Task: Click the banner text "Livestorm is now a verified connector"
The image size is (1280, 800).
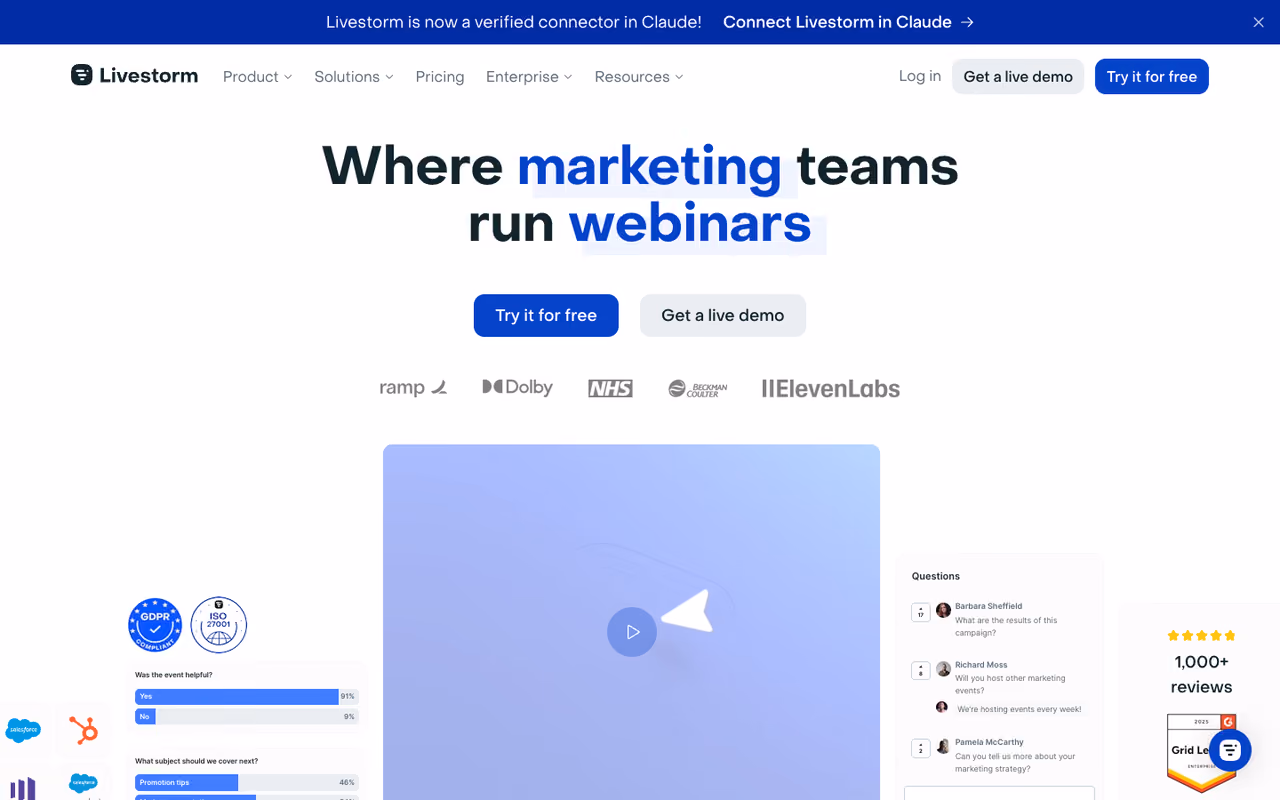Action: pyautogui.click(x=514, y=22)
